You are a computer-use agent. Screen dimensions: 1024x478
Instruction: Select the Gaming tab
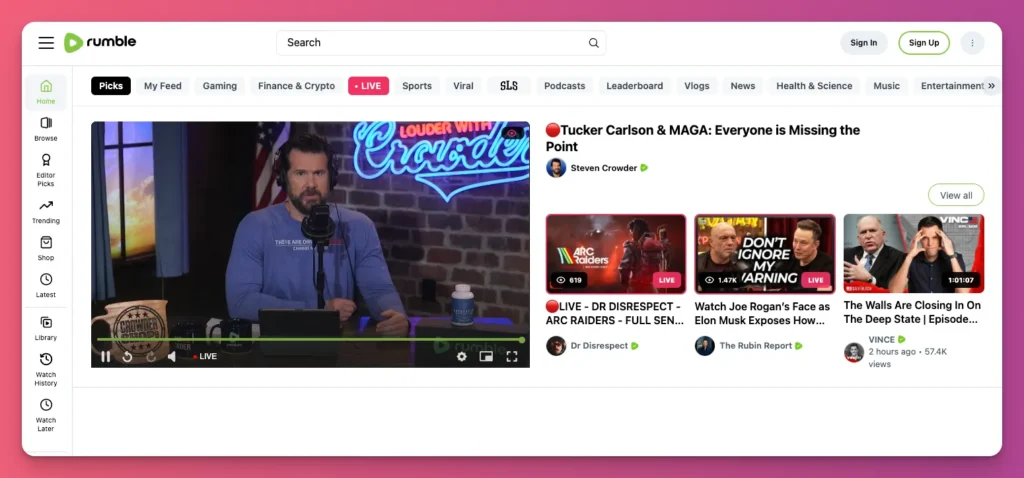click(219, 86)
